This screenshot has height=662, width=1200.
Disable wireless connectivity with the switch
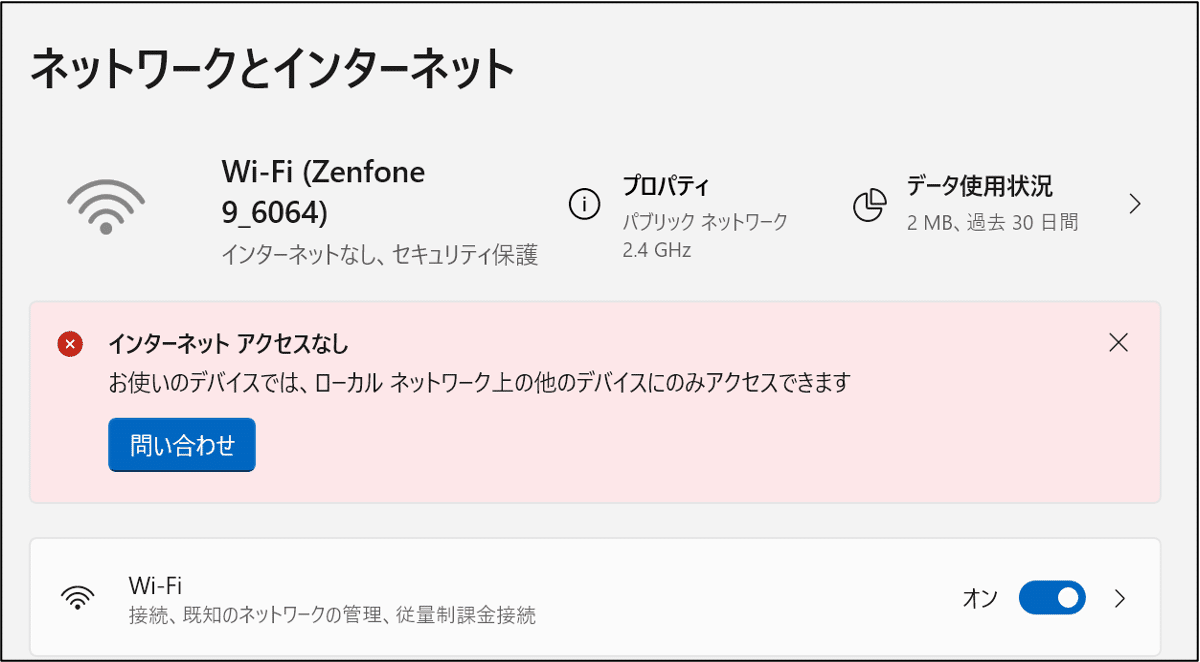pyautogui.click(x=1051, y=597)
